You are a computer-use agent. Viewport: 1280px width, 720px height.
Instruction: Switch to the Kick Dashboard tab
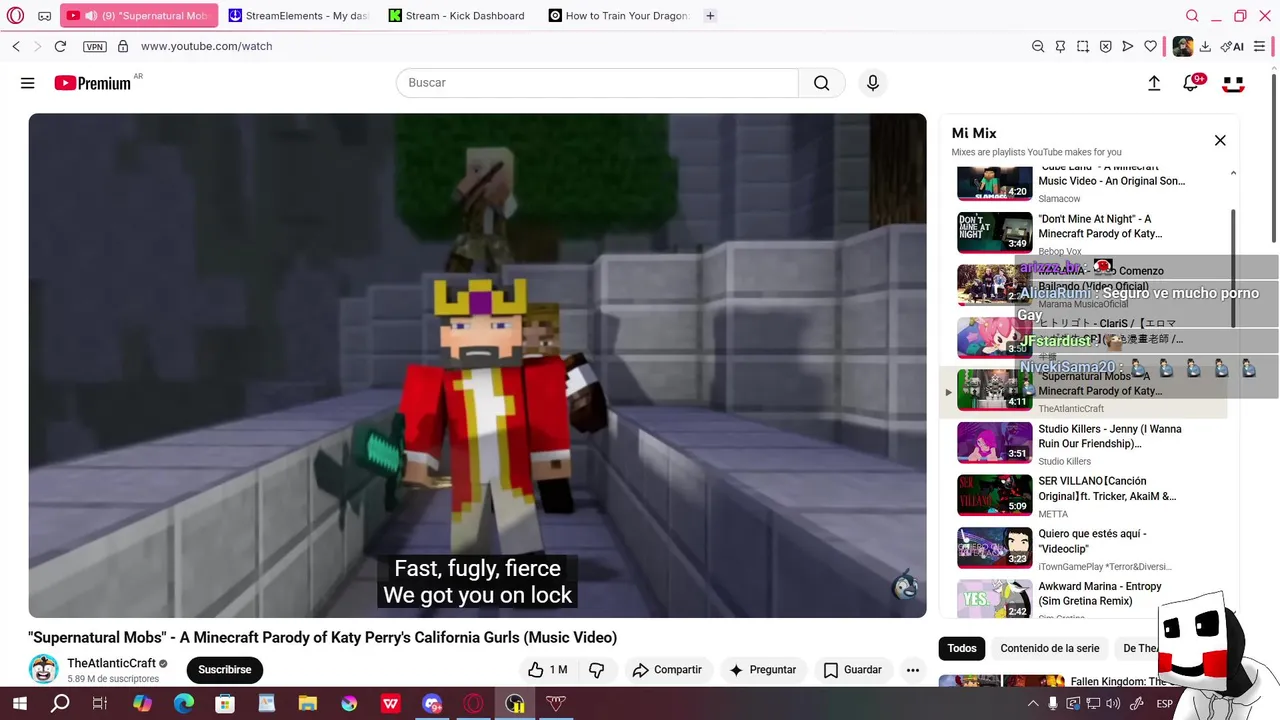(459, 16)
